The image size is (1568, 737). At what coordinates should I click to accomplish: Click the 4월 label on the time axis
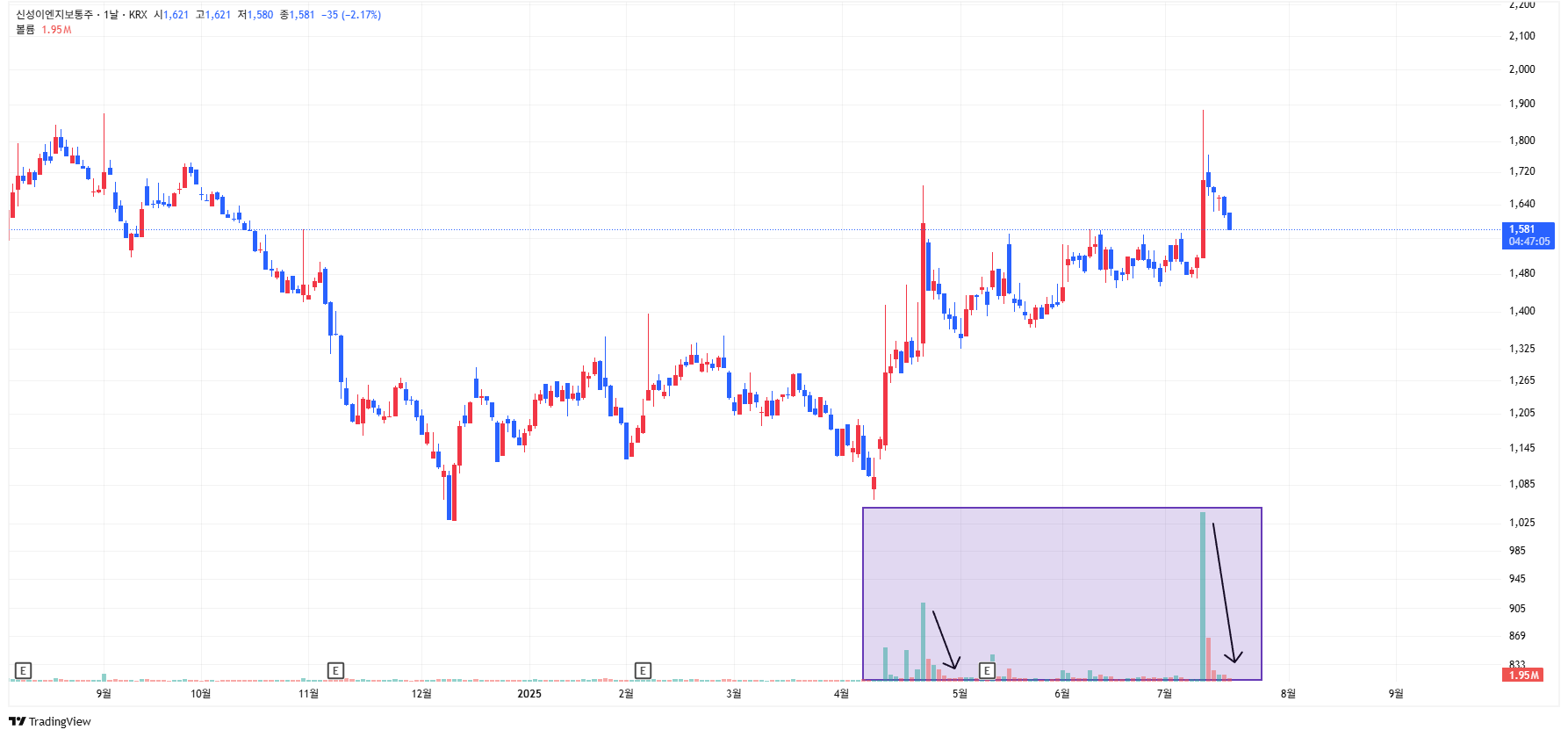(841, 694)
